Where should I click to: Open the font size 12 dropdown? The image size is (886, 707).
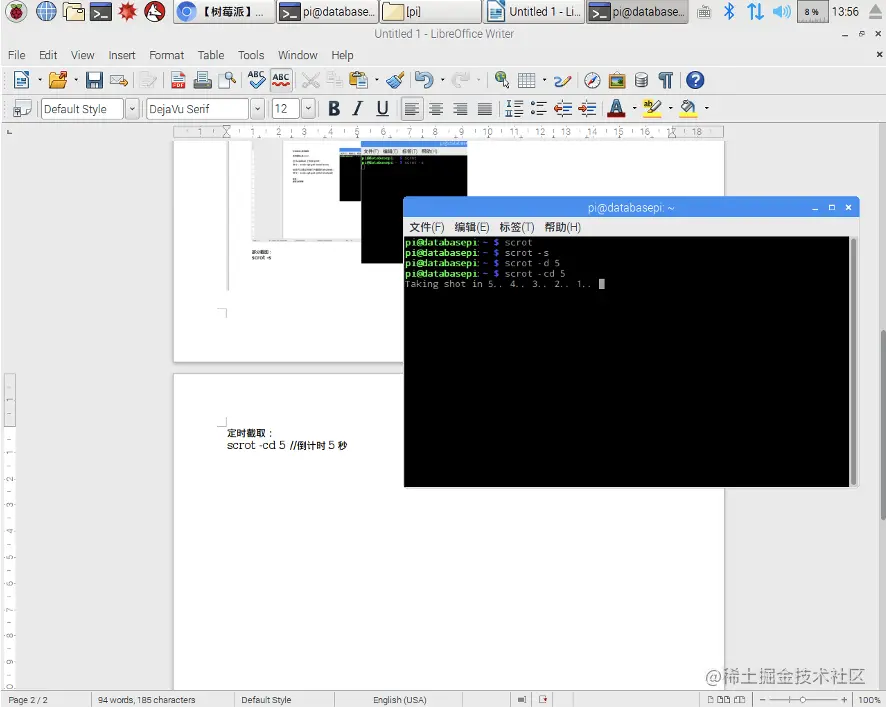[308, 109]
